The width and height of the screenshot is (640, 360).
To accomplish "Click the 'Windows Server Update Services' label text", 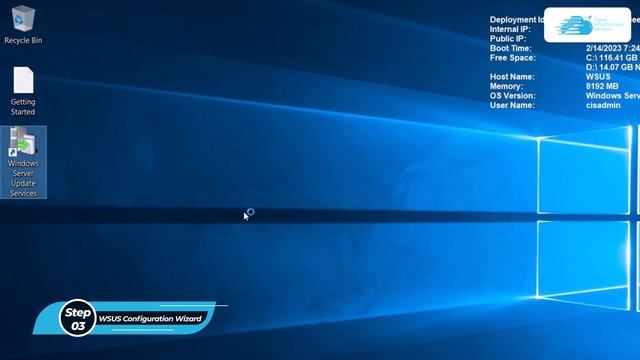I will click(x=23, y=178).
